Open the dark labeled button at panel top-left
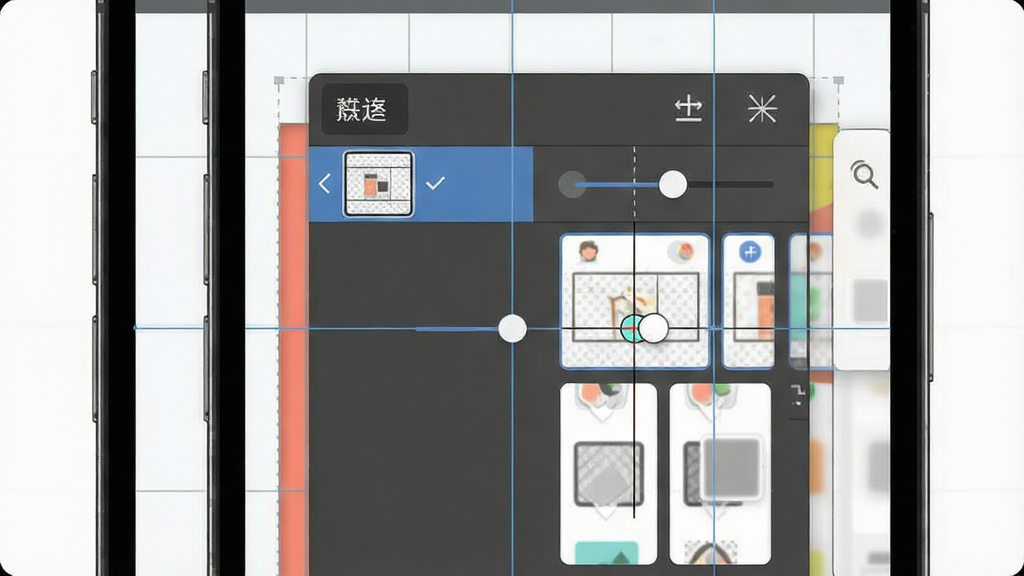The width and height of the screenshot is (1024, 576). [364, 109]
